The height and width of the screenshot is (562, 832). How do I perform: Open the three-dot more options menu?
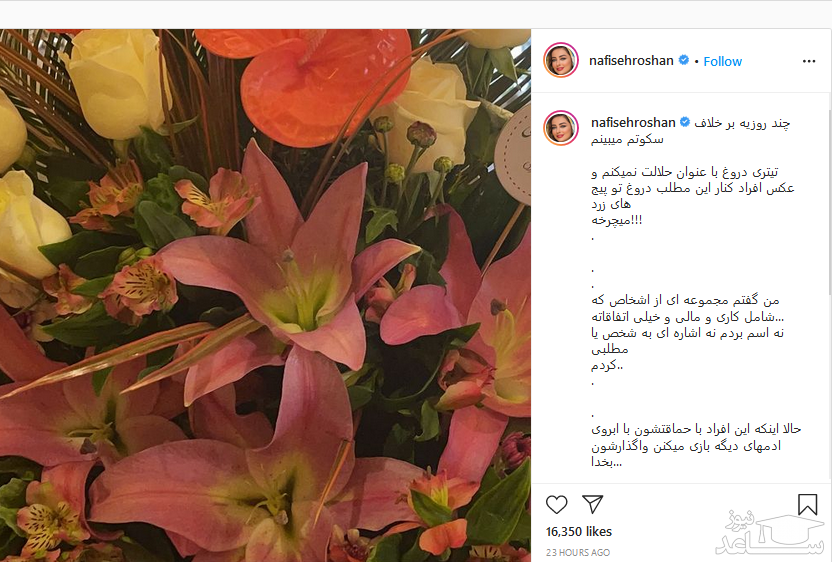click(809, 62)
